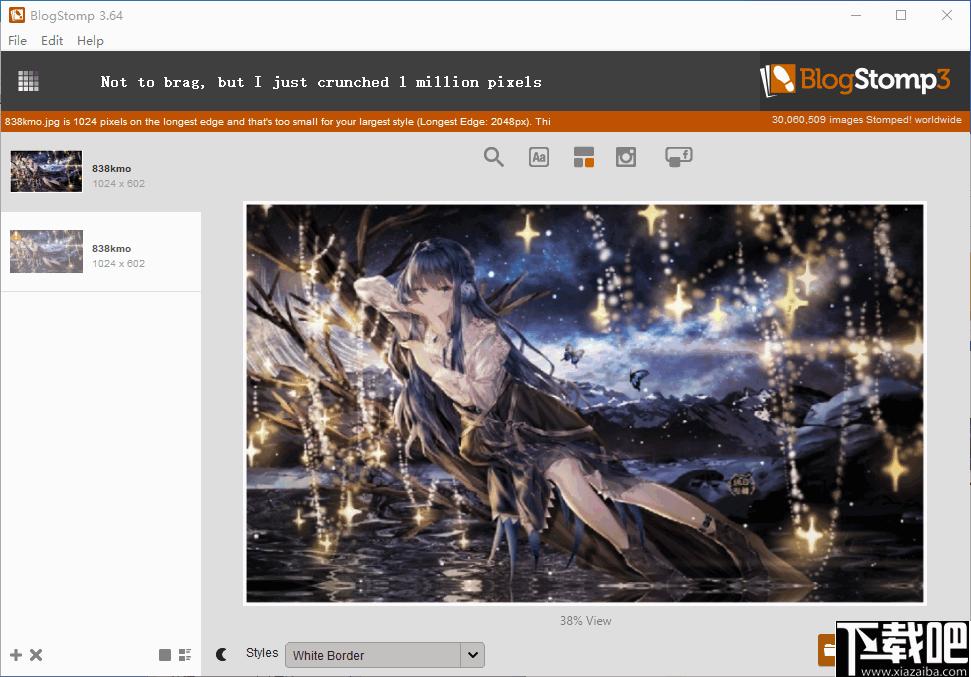Remove image with the X icon
Viewport: 971px width, 677px height.
click(36, 655)
